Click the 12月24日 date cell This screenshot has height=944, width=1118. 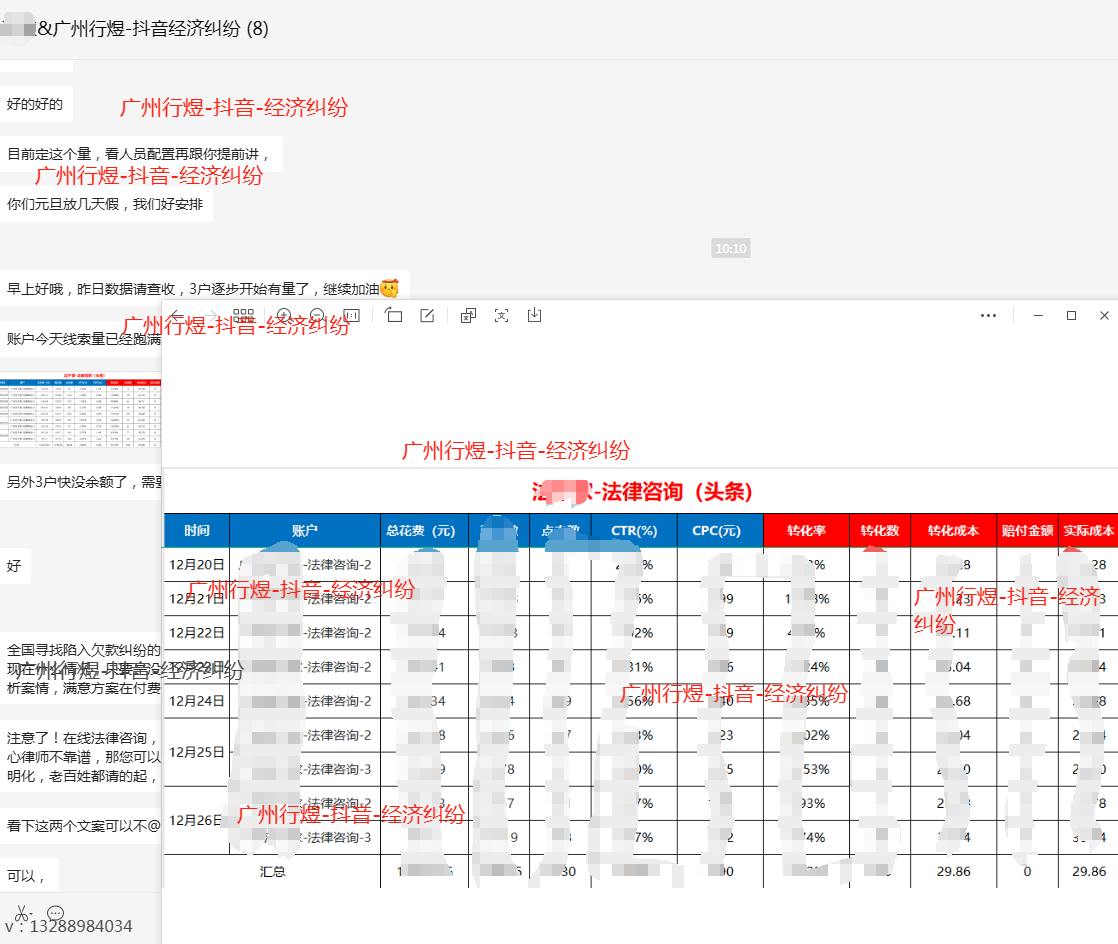197,701
